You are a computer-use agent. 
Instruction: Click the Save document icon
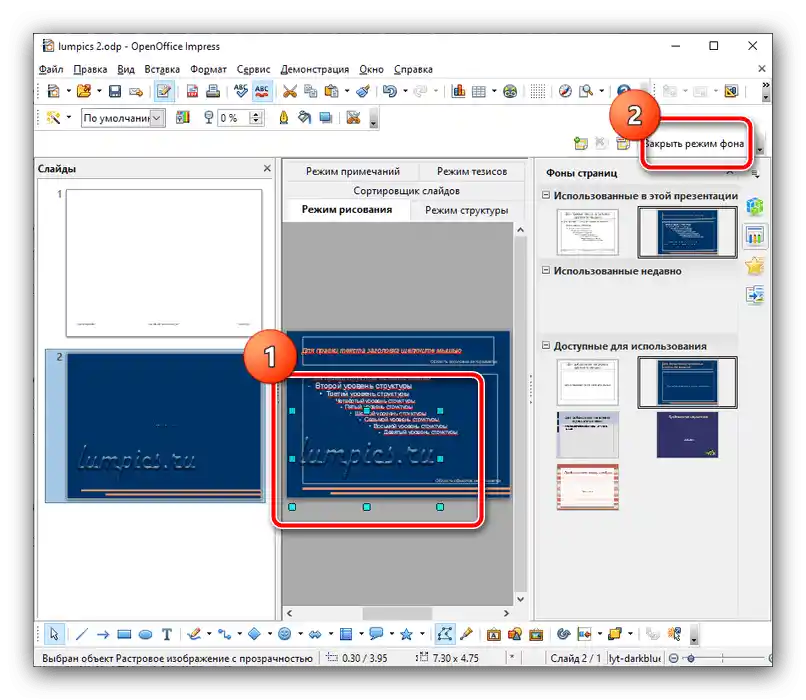pyautogui.click(x=115, y=91)
